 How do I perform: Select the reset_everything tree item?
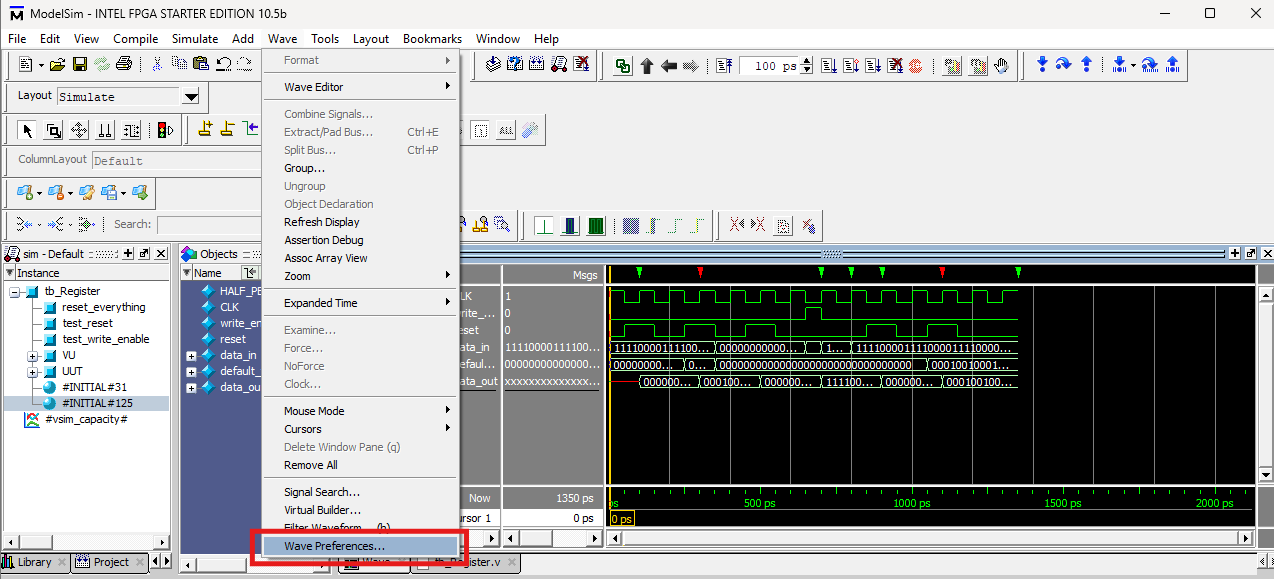click(x=104, y=307)
